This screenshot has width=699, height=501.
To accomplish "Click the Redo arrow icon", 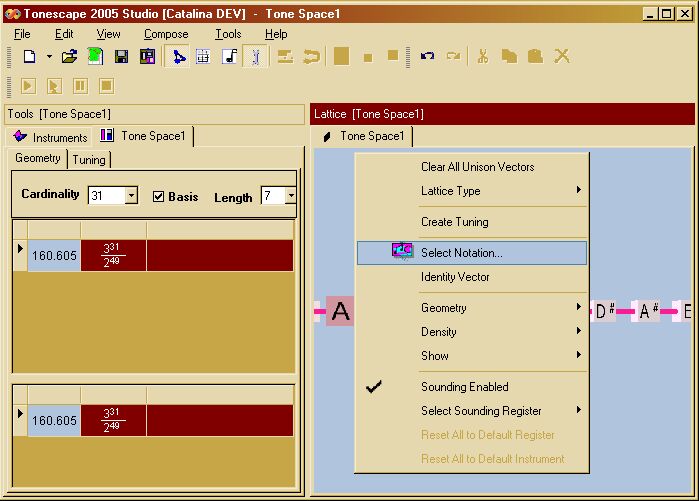I will (453, 56).
